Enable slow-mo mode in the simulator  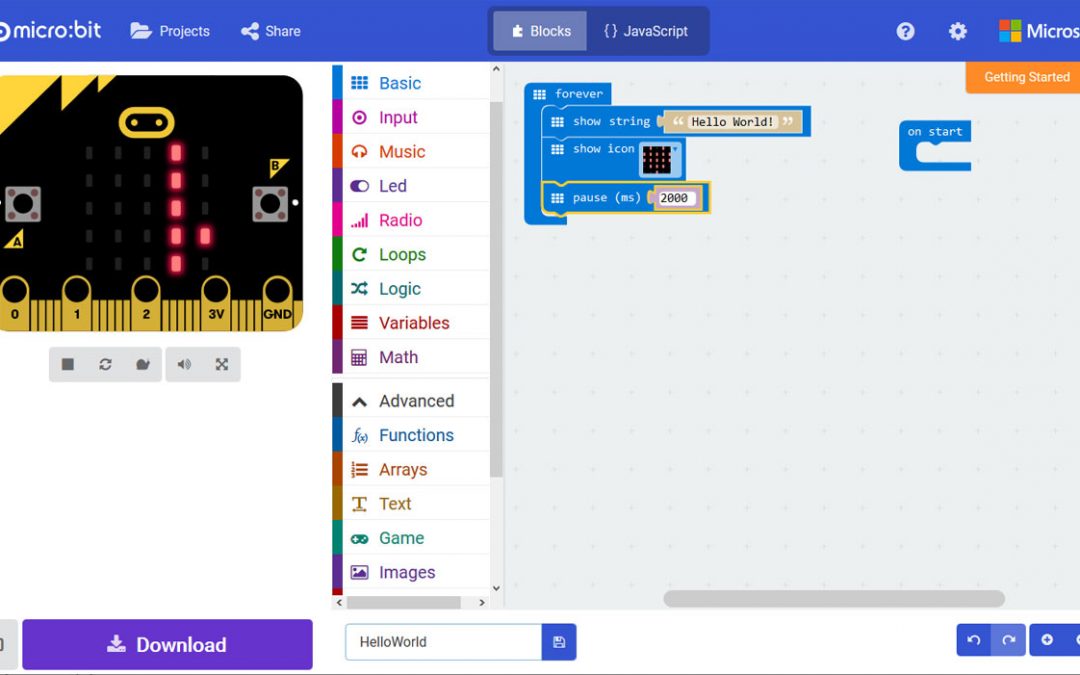[x=143, y=364]
